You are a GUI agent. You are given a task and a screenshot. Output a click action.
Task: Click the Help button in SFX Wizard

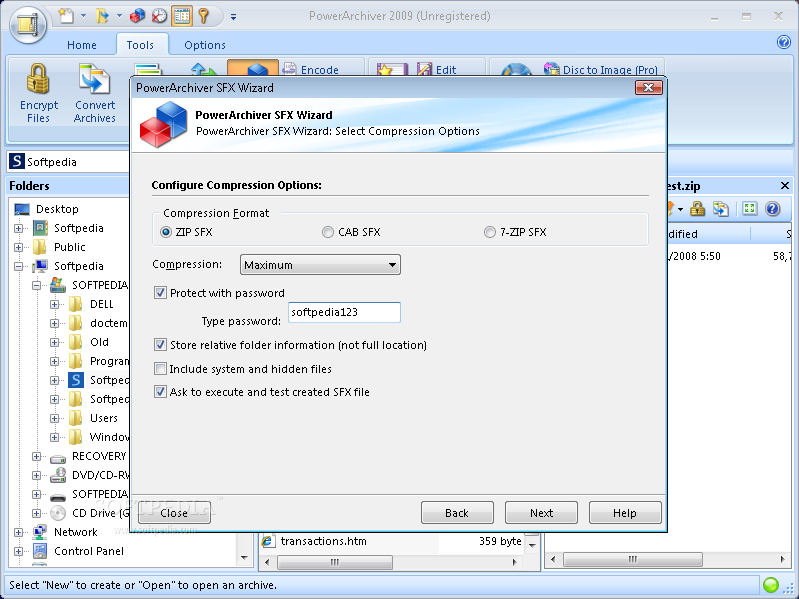625,512
